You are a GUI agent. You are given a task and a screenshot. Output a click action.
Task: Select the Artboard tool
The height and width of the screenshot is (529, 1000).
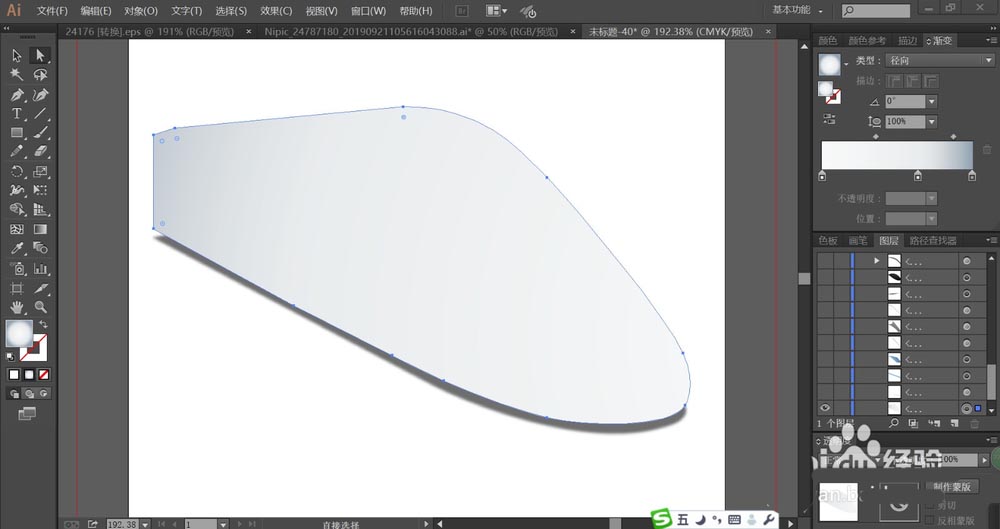tap(17, 288)
